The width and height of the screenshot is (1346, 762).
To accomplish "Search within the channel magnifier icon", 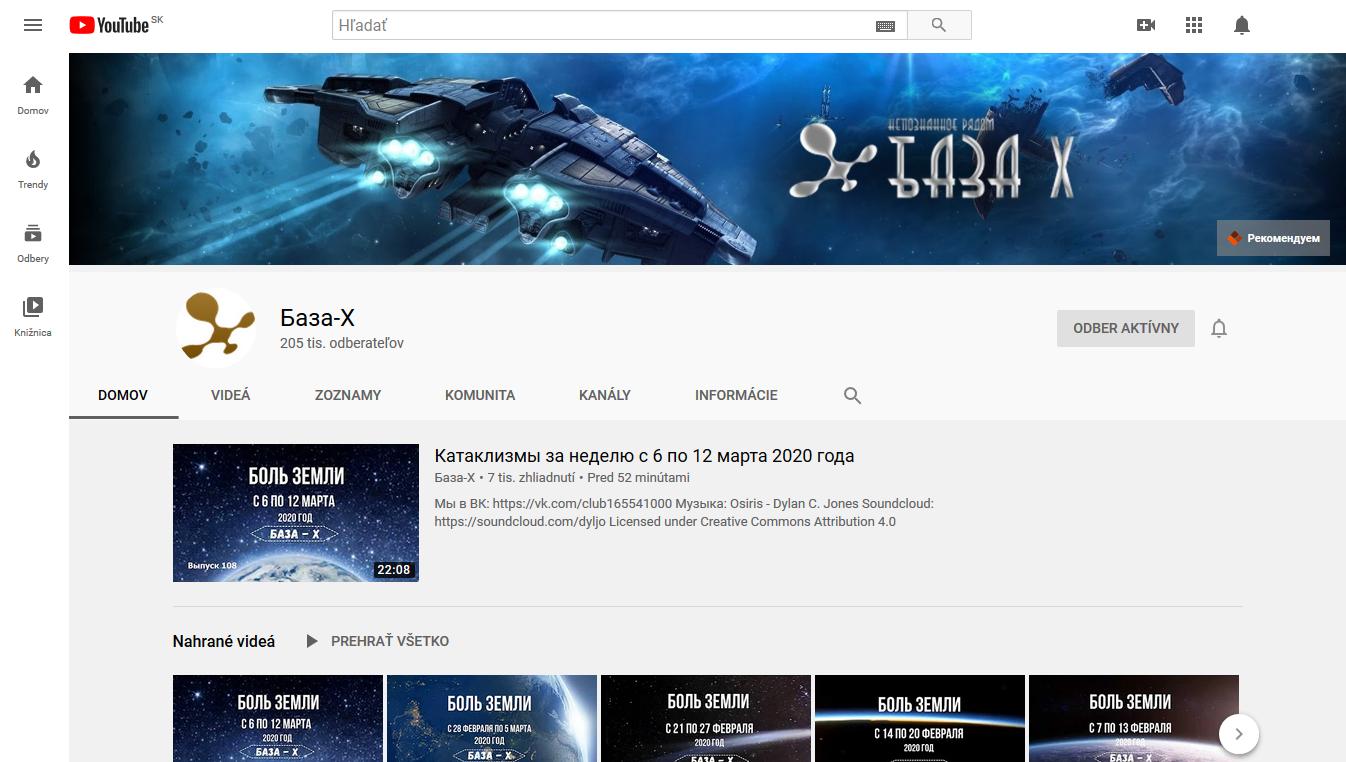I will tap(852, 395).
